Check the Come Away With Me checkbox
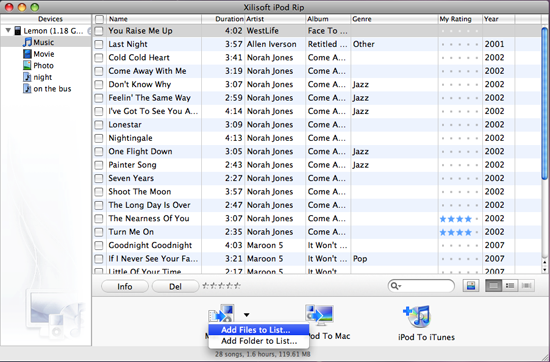This screenshot has width=550, height=362. coord(99,71)
